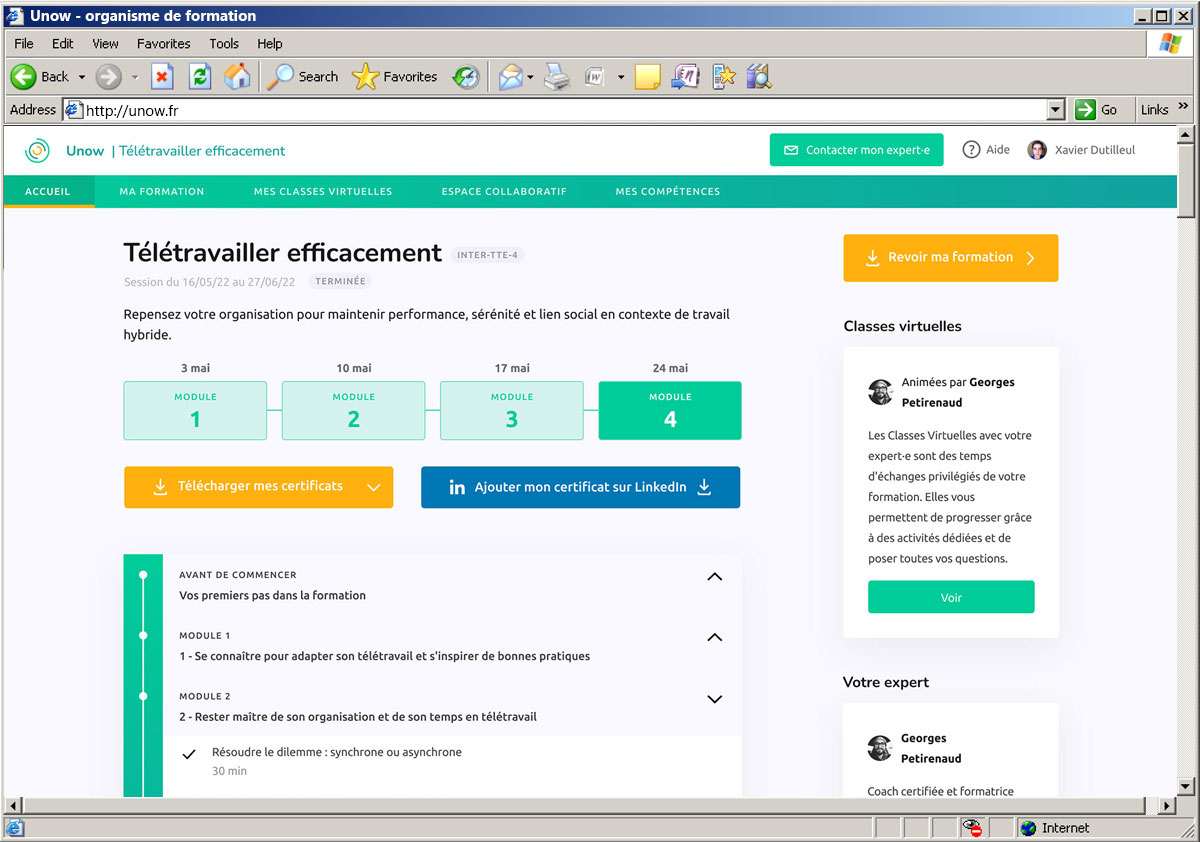Select the Module 4 progress step
Screen dimensions: 1200x842
click(x=670, y=411)
